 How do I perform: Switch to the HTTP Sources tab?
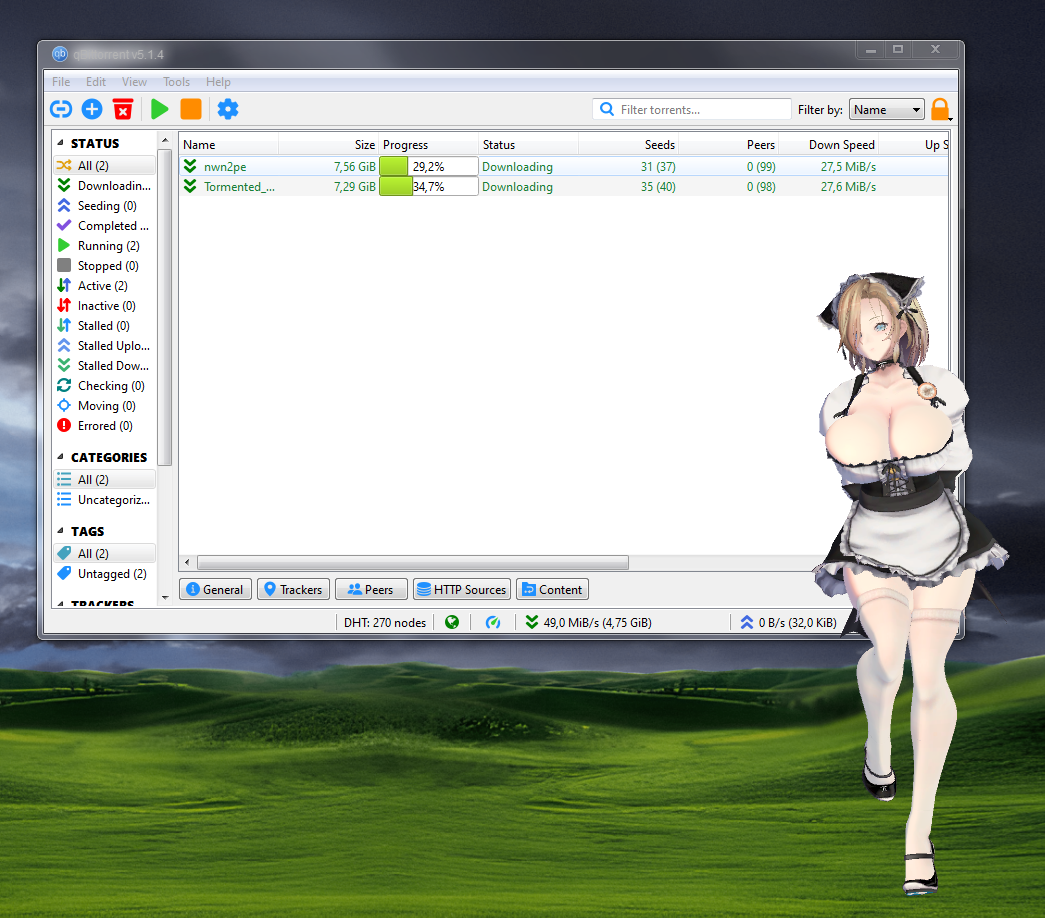point(462,589)
